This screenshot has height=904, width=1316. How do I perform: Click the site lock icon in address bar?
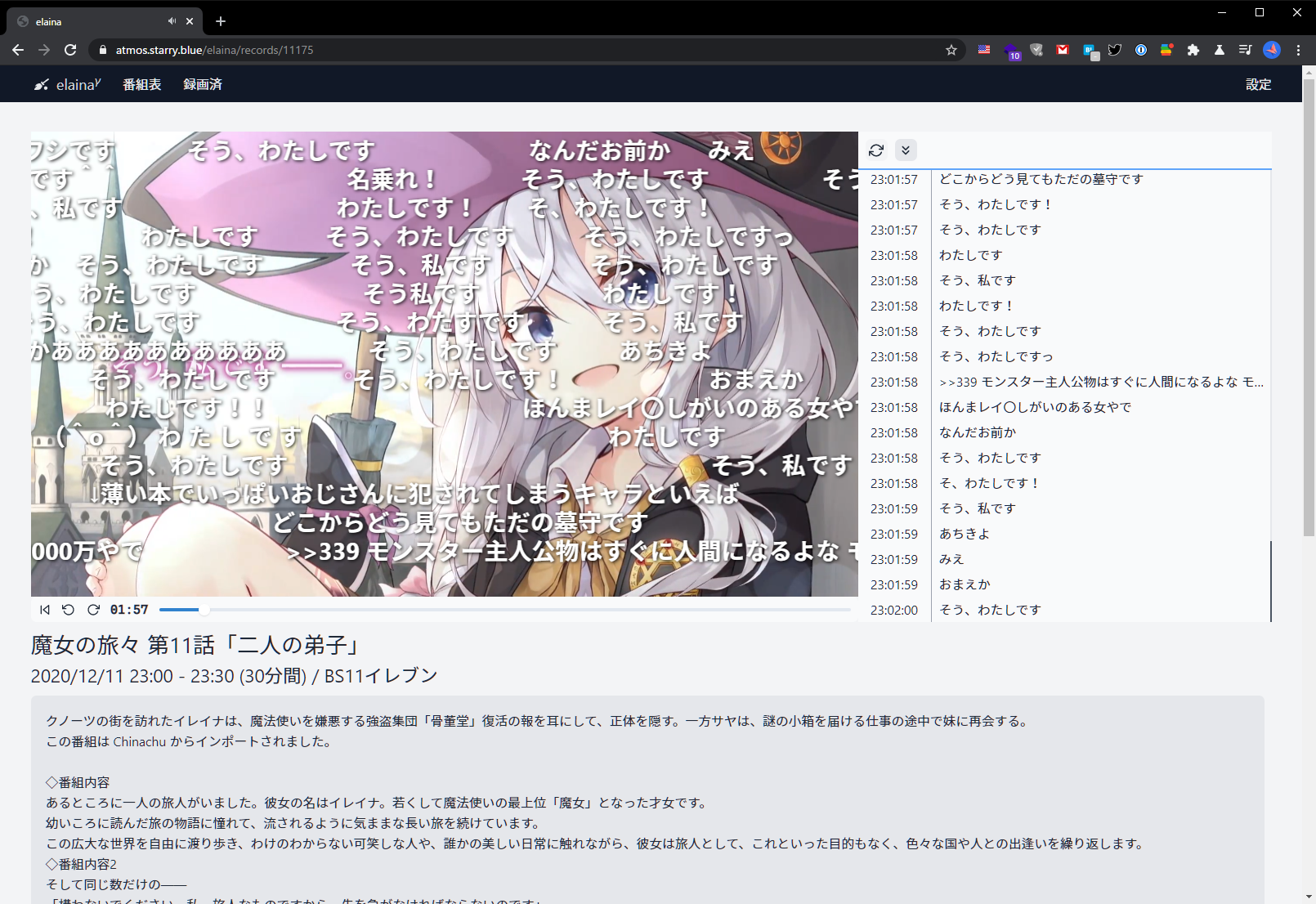tap(102, 50)
